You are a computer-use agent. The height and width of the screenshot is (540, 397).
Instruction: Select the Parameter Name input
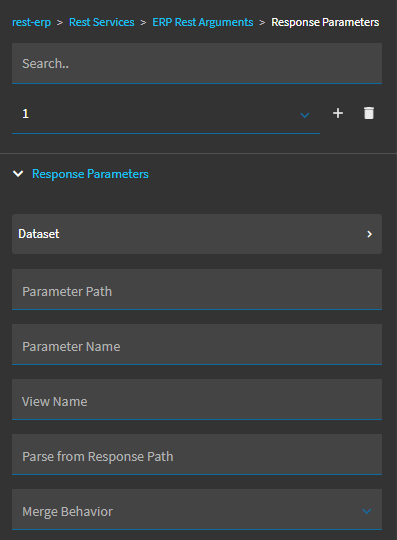[x=197, y=344]
